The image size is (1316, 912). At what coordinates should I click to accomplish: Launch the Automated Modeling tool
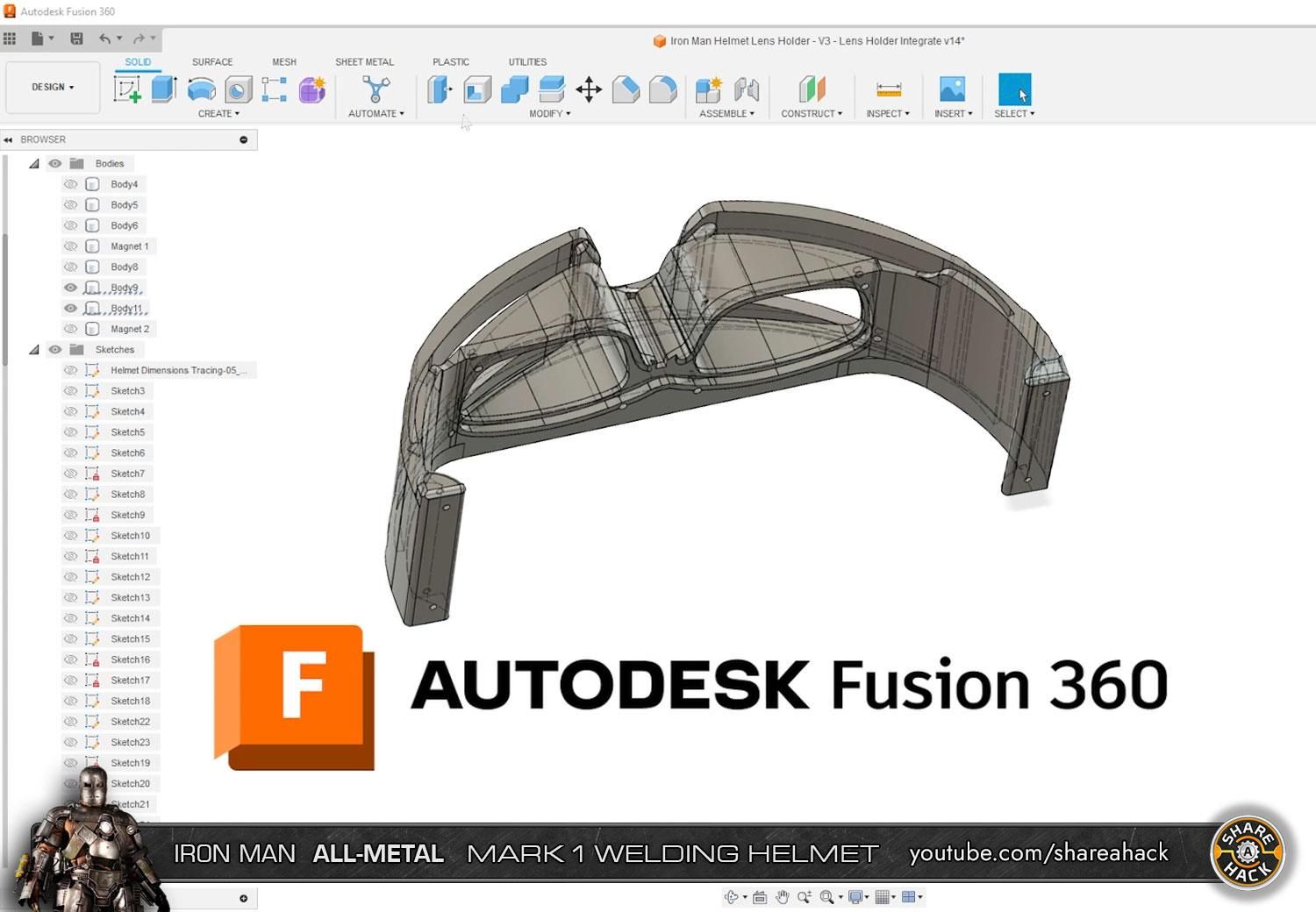tap(375, 89)
